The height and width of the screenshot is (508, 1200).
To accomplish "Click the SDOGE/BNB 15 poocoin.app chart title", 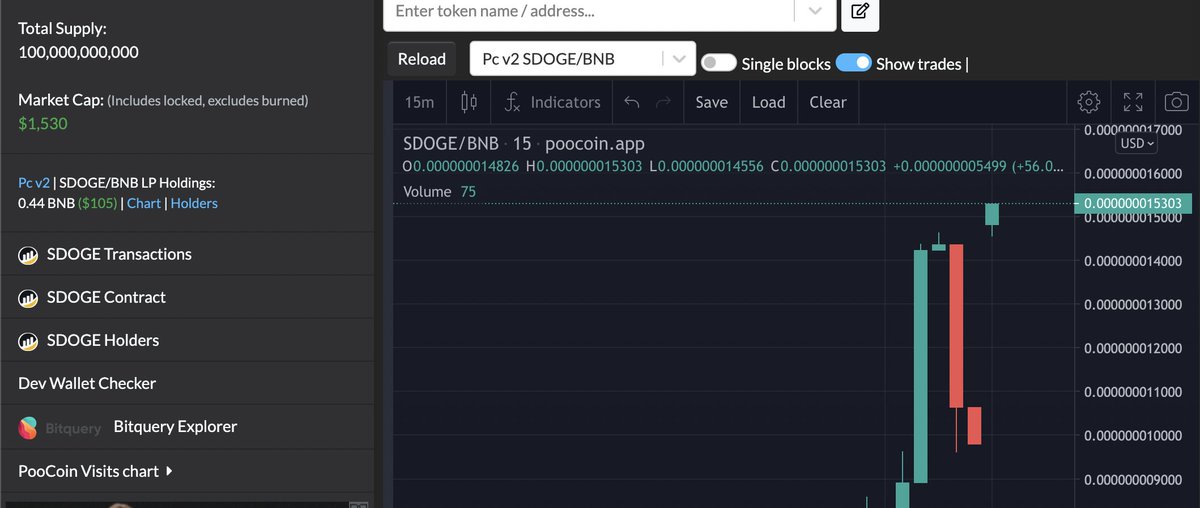I will tap(524, 144).
